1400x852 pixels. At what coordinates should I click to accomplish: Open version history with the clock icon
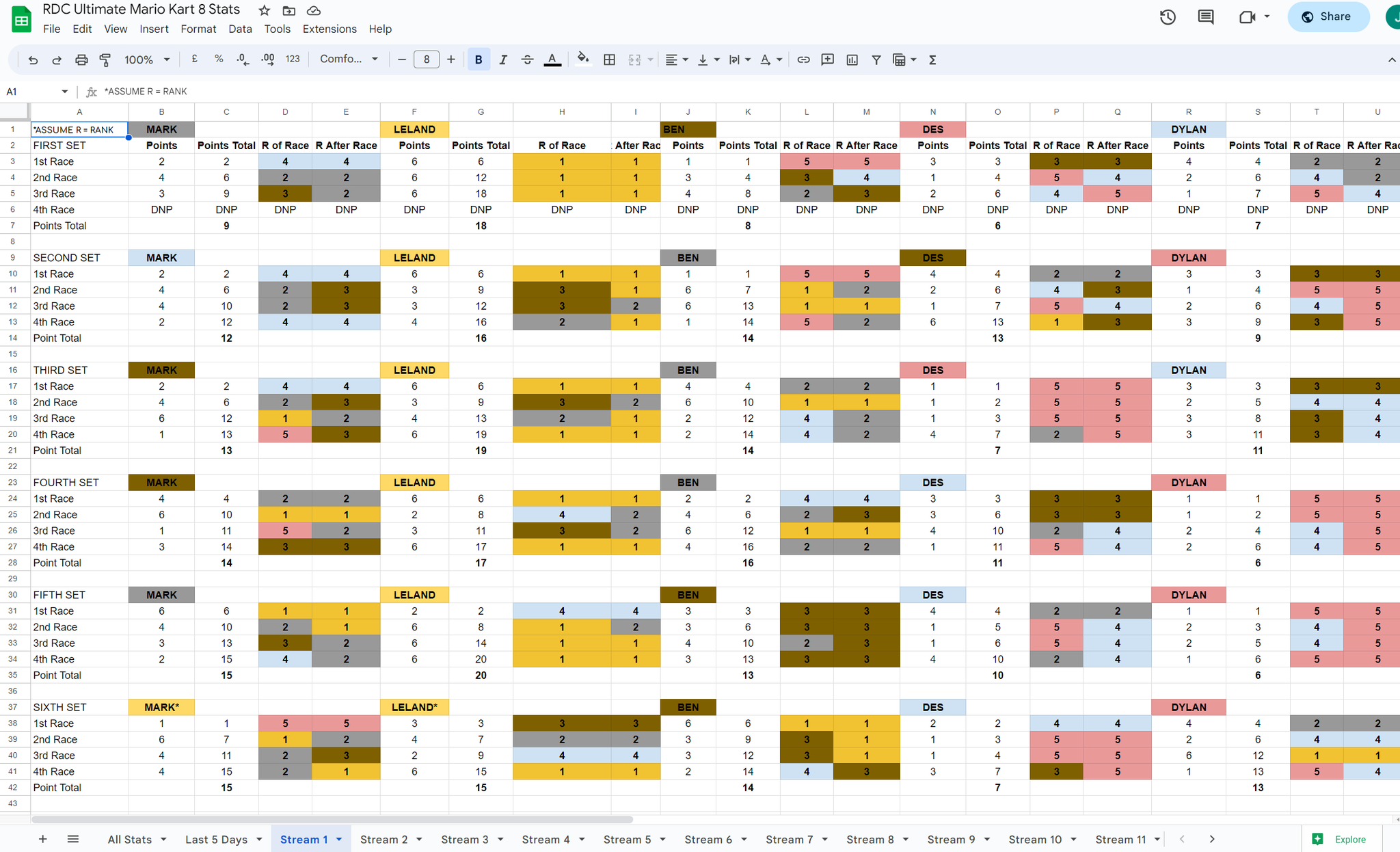pyautogui.click(x=1167, y=16)
